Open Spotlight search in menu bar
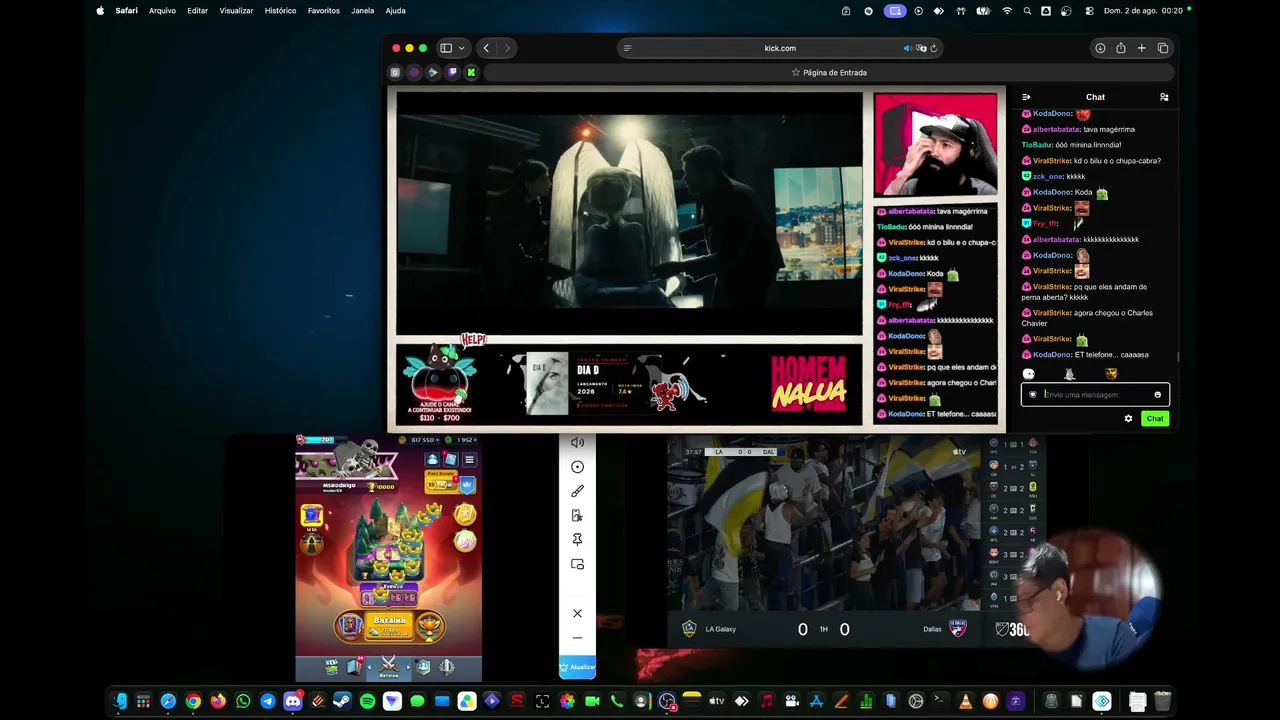This screenshot has height=720, width=1280. coord(1027,11)
